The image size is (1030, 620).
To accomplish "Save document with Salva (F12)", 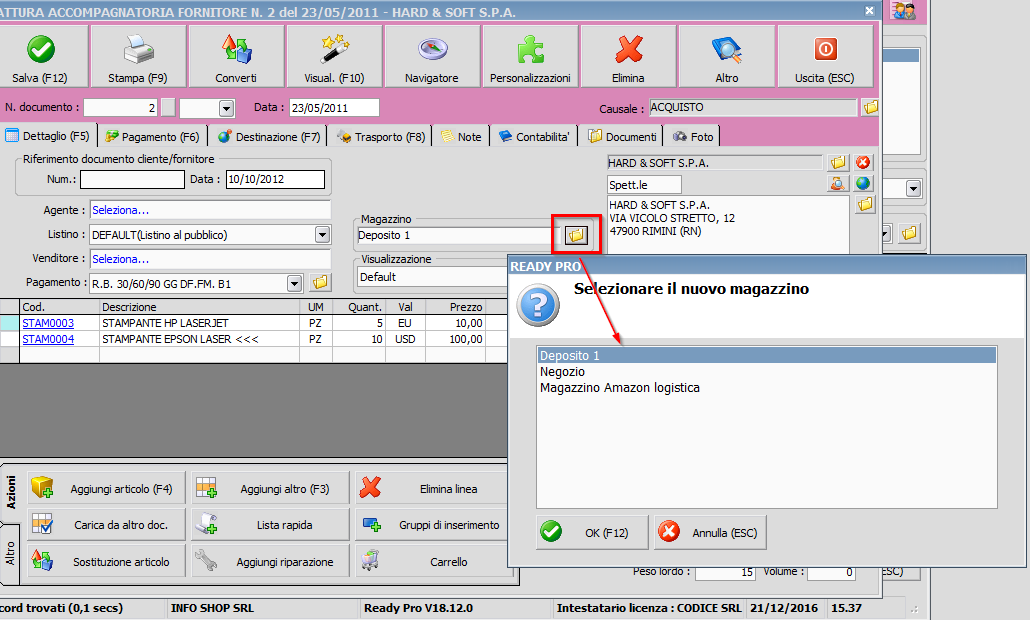I will 41,56.
